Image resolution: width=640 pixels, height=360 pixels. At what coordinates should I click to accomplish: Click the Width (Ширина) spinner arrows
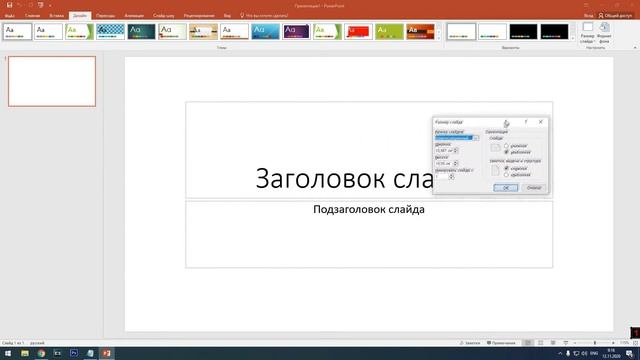[456, 151]
